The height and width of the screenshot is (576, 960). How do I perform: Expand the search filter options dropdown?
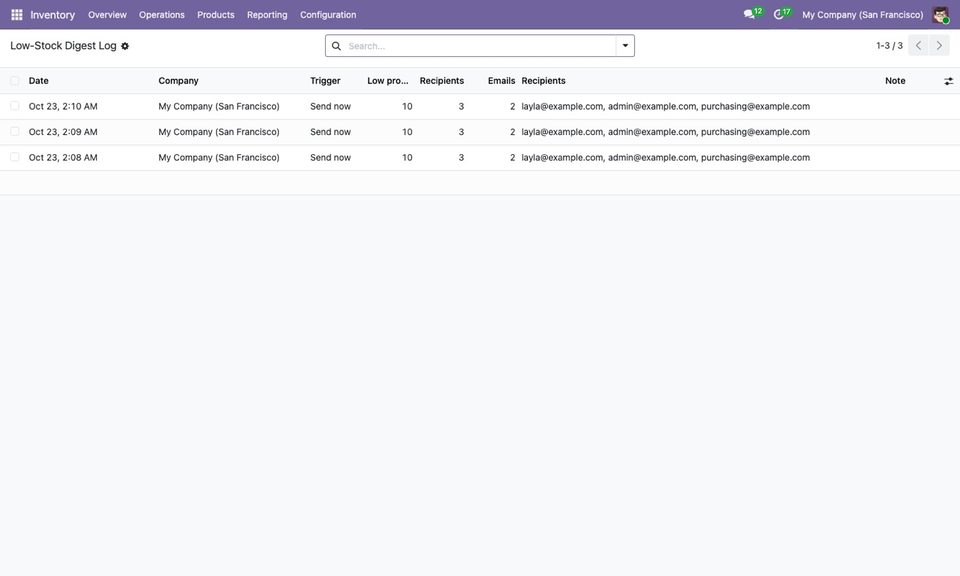[x=625, y=46]
